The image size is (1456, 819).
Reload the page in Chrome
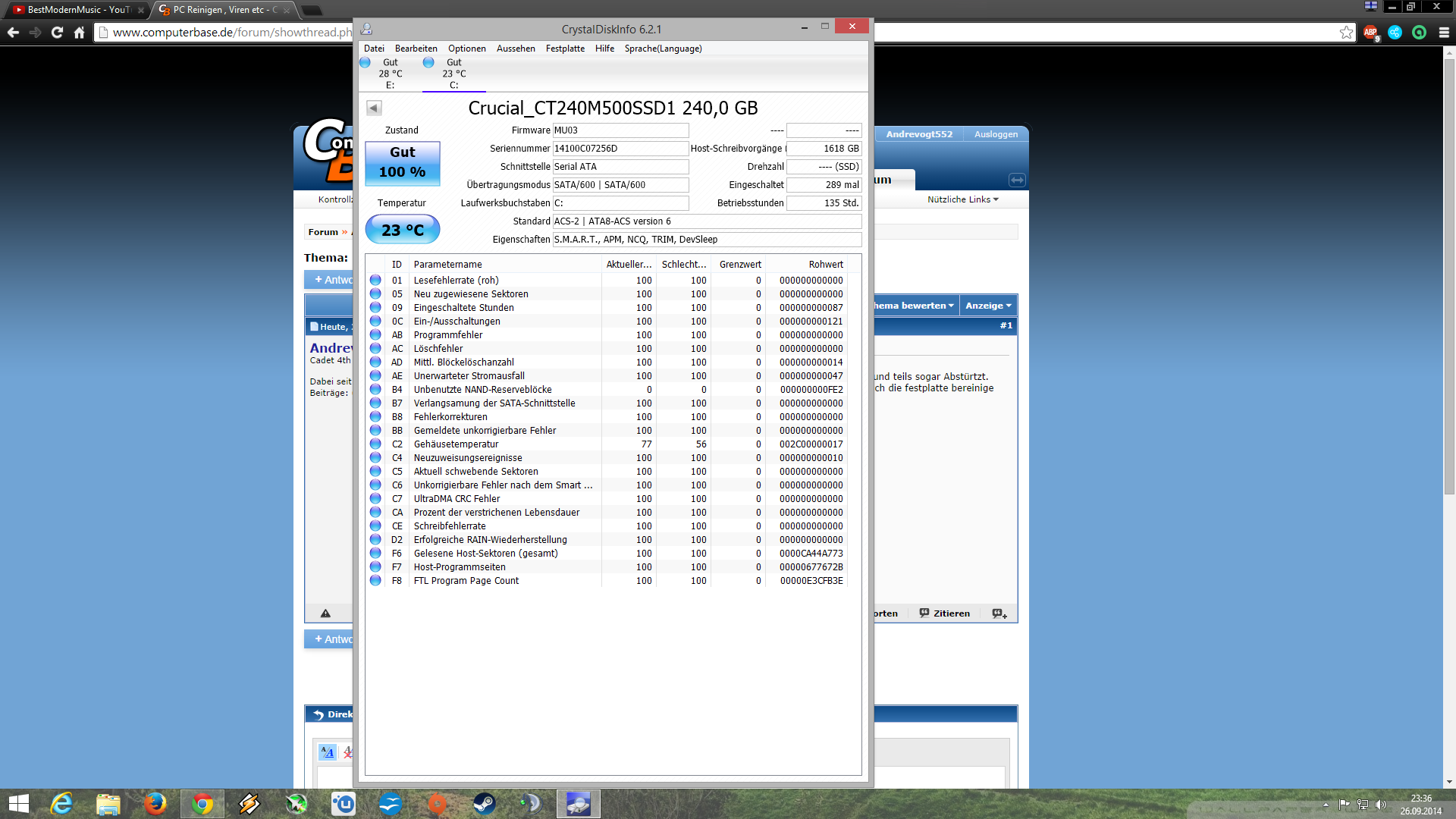coord(57,32)
